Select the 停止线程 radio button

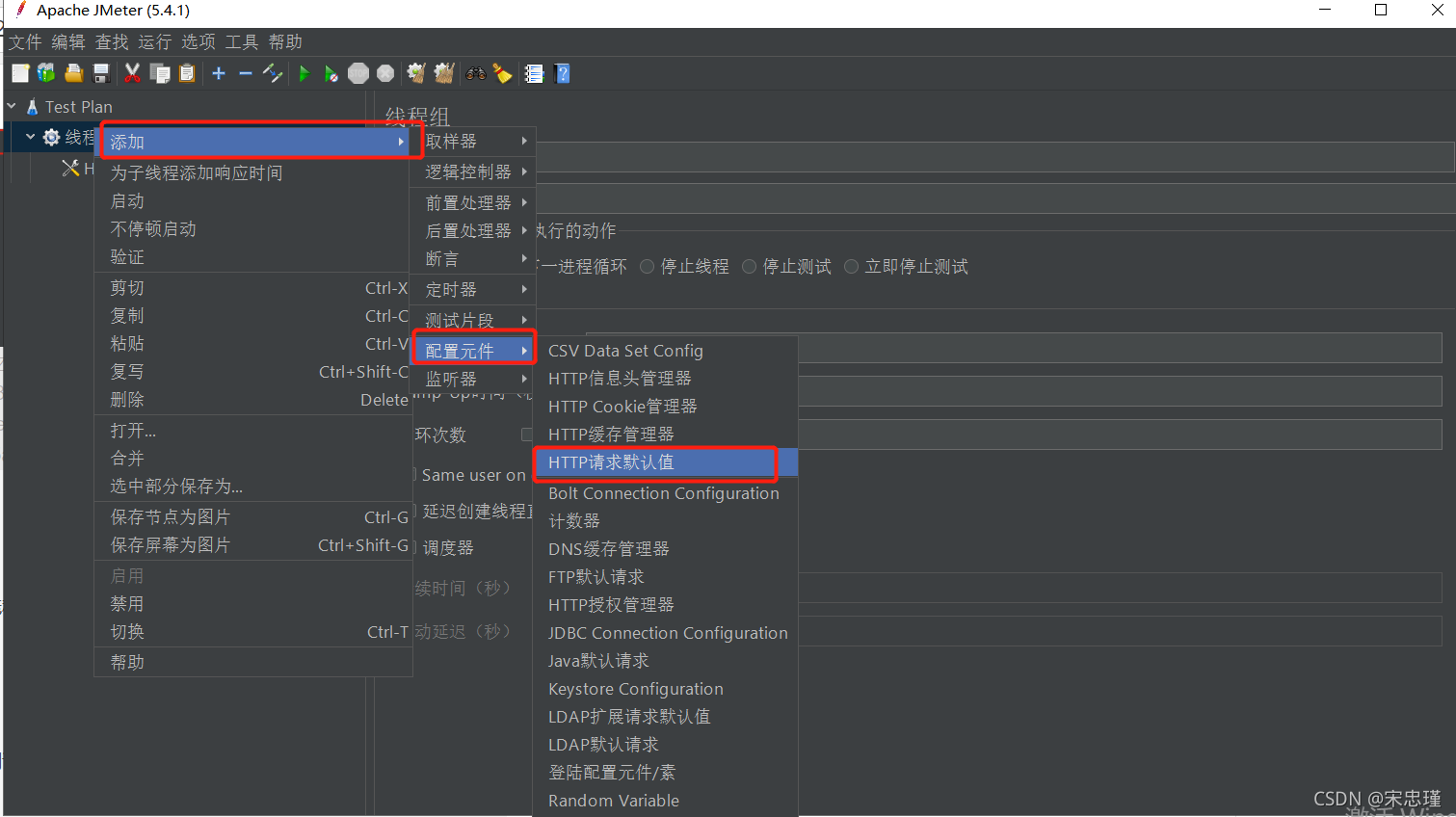tap(648, 267)
